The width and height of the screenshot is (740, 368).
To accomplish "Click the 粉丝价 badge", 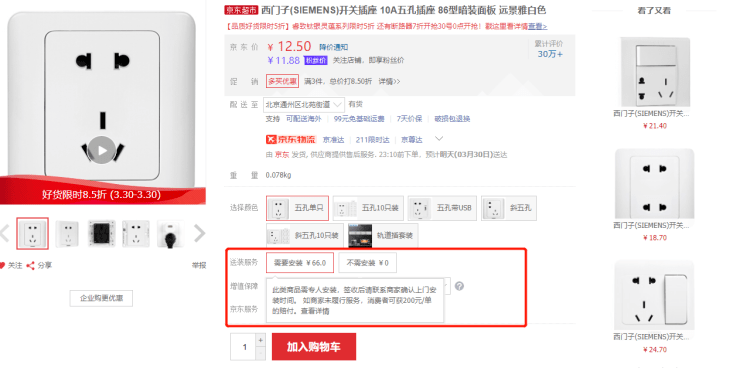I will 316,60.
